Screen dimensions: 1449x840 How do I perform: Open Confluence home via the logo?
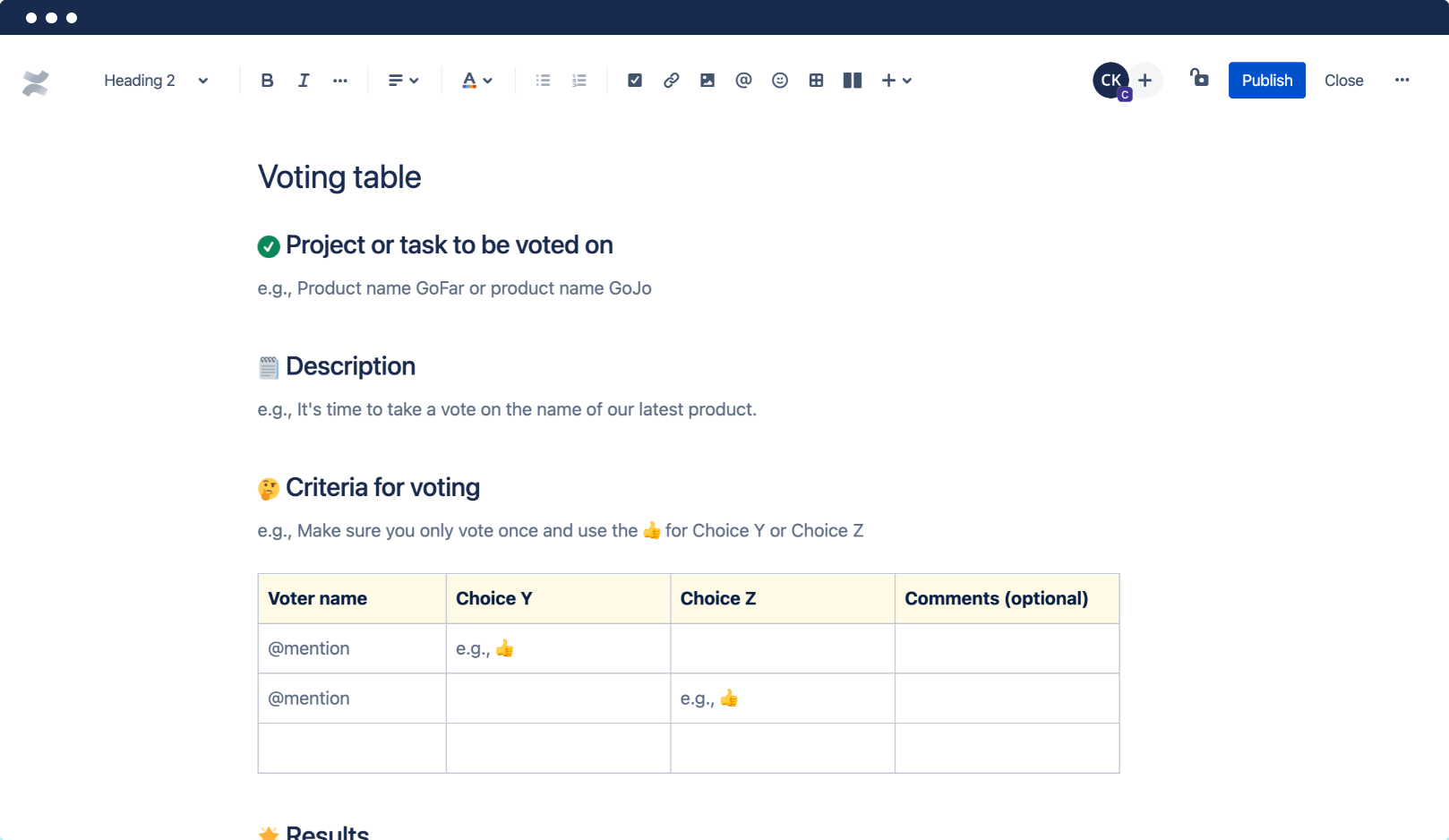(x=35, y=81)
